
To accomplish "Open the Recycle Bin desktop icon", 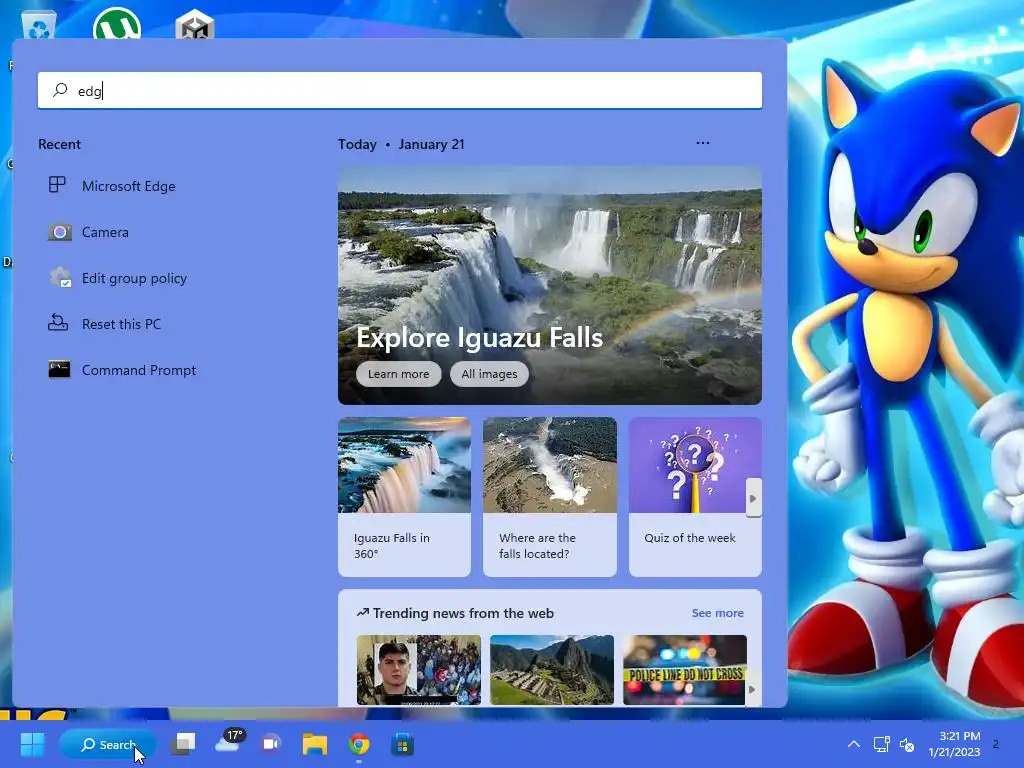I will 39,25.
